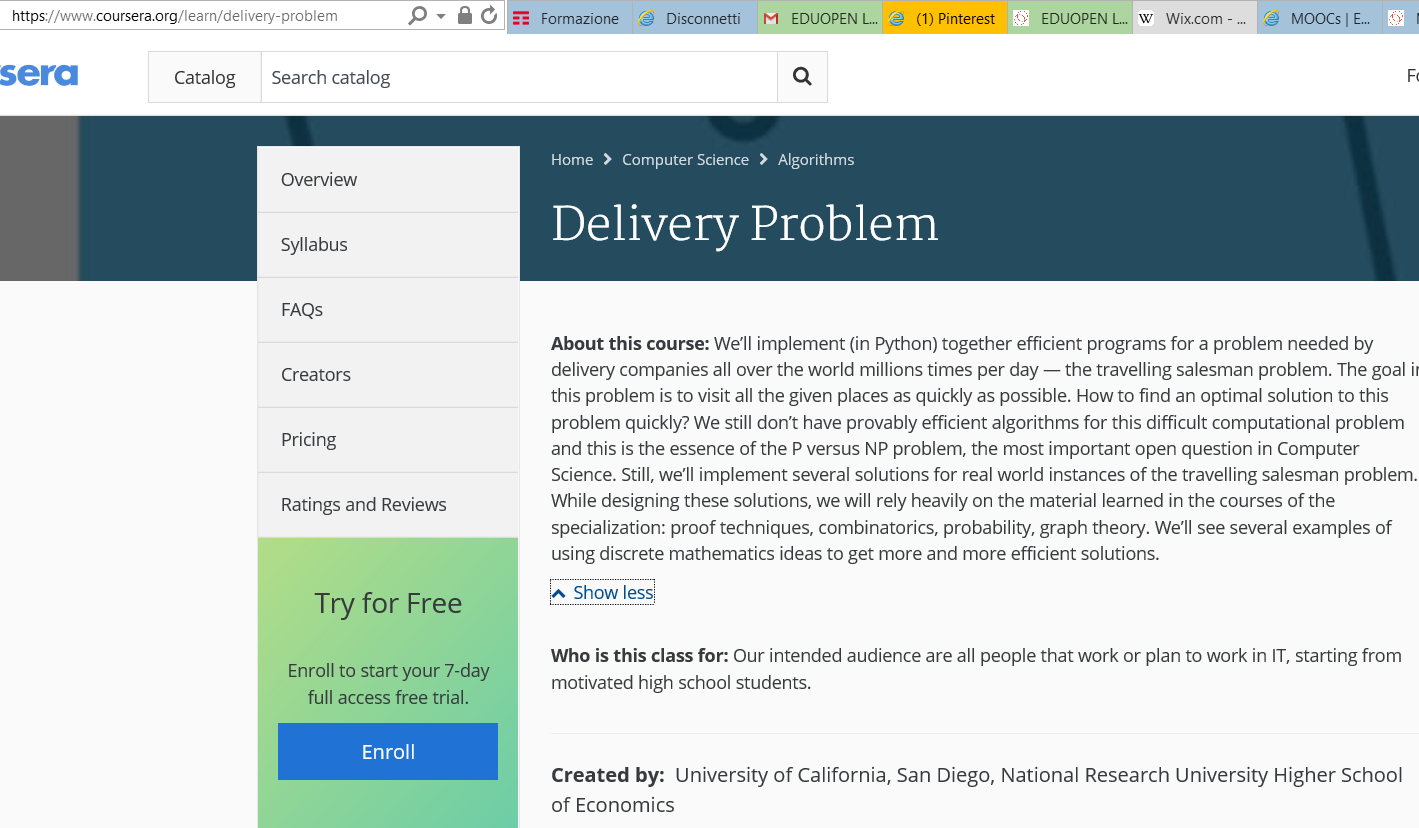
Task: Open the Syllabus section
Action: coord(314,245)
